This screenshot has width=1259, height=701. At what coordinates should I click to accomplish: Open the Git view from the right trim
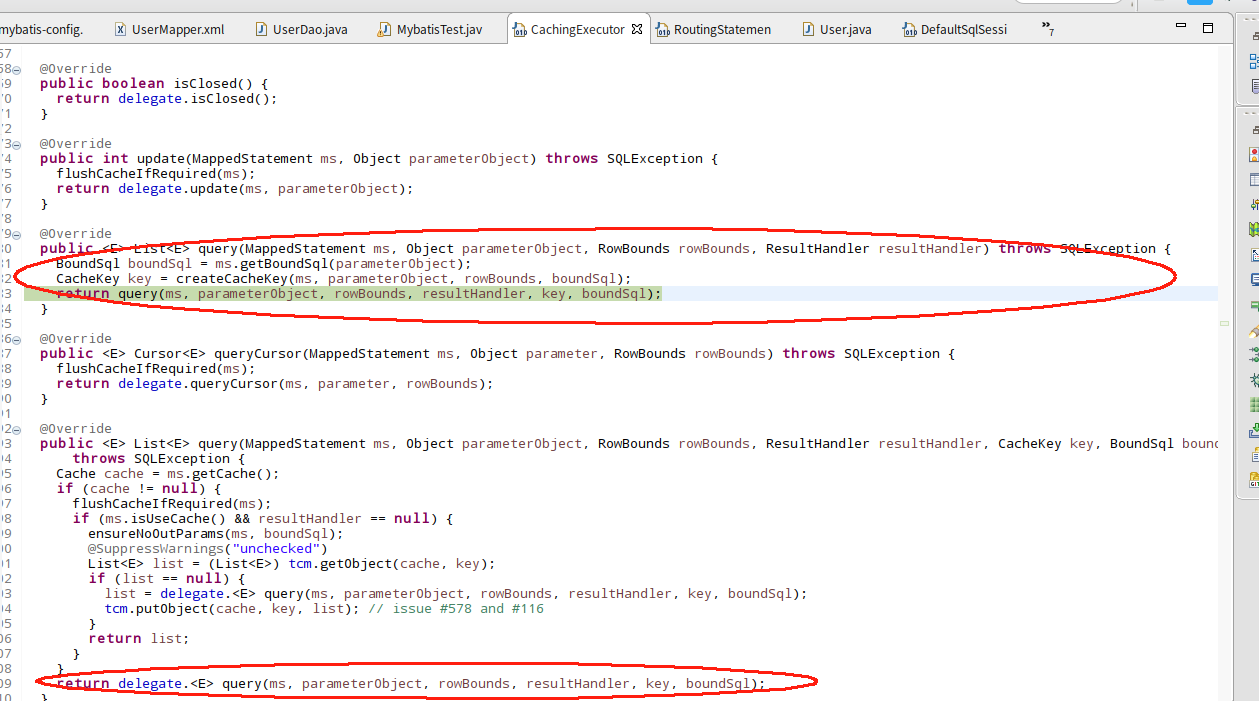coord(1254,479)
